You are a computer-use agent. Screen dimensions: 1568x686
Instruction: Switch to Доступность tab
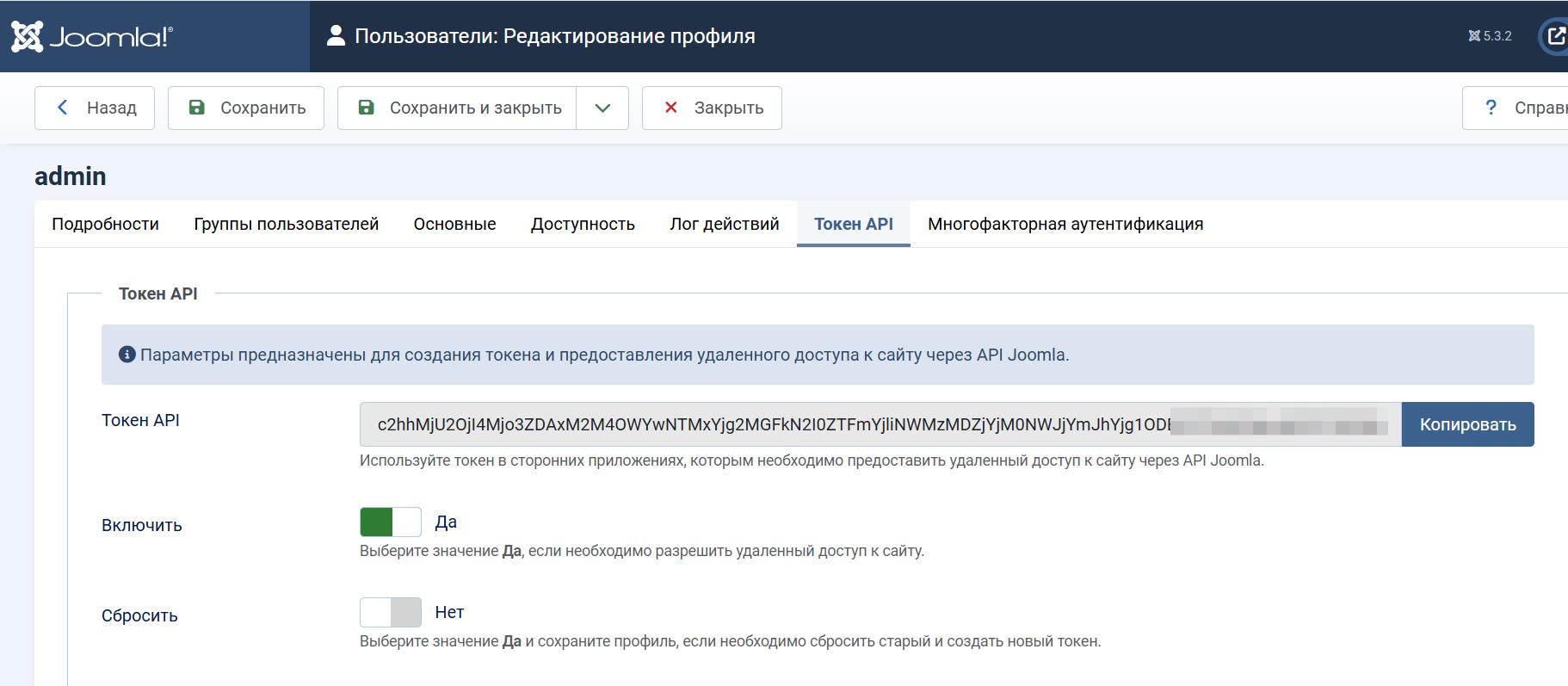[x=583, y=224]
